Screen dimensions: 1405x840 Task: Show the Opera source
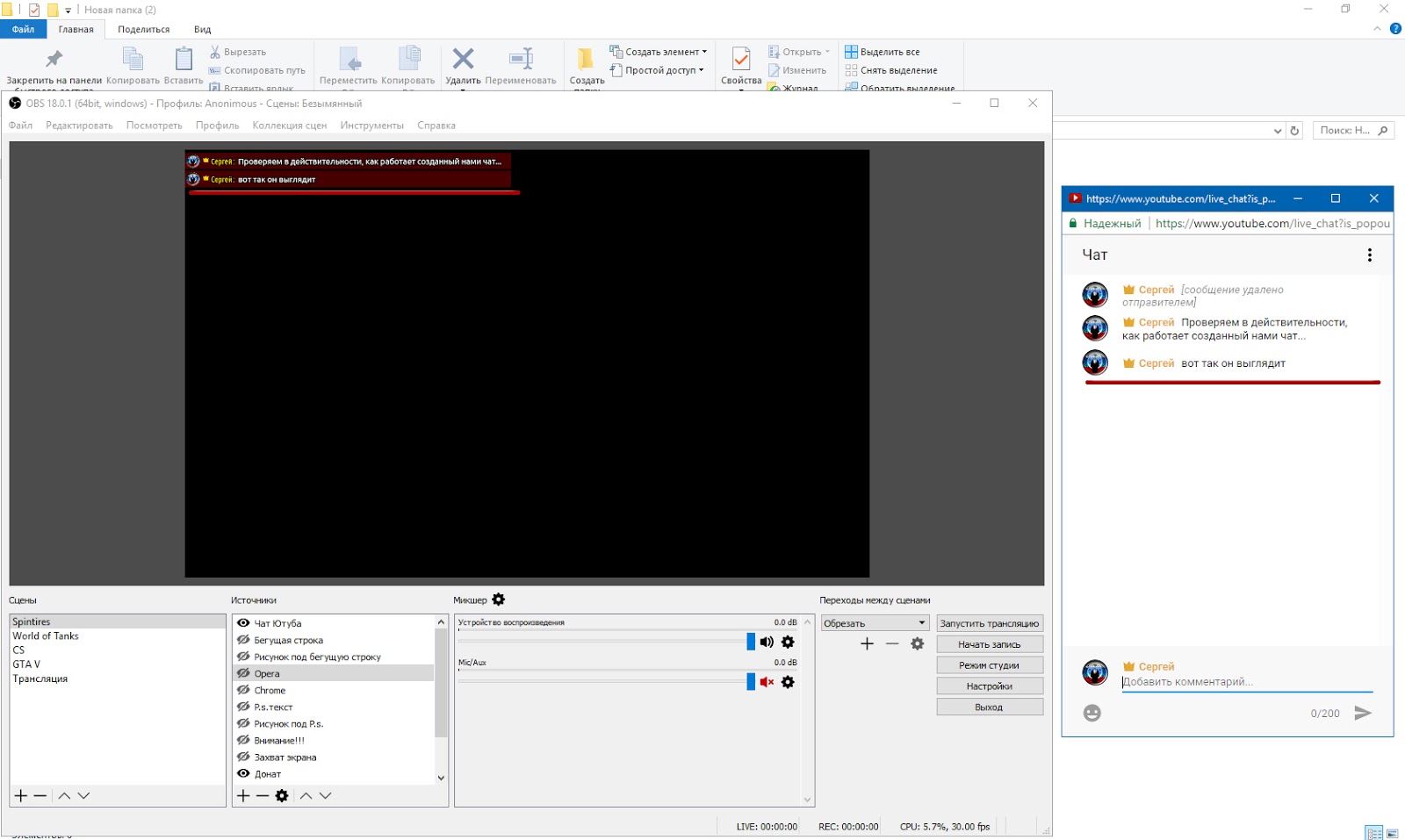click(243, 673)
